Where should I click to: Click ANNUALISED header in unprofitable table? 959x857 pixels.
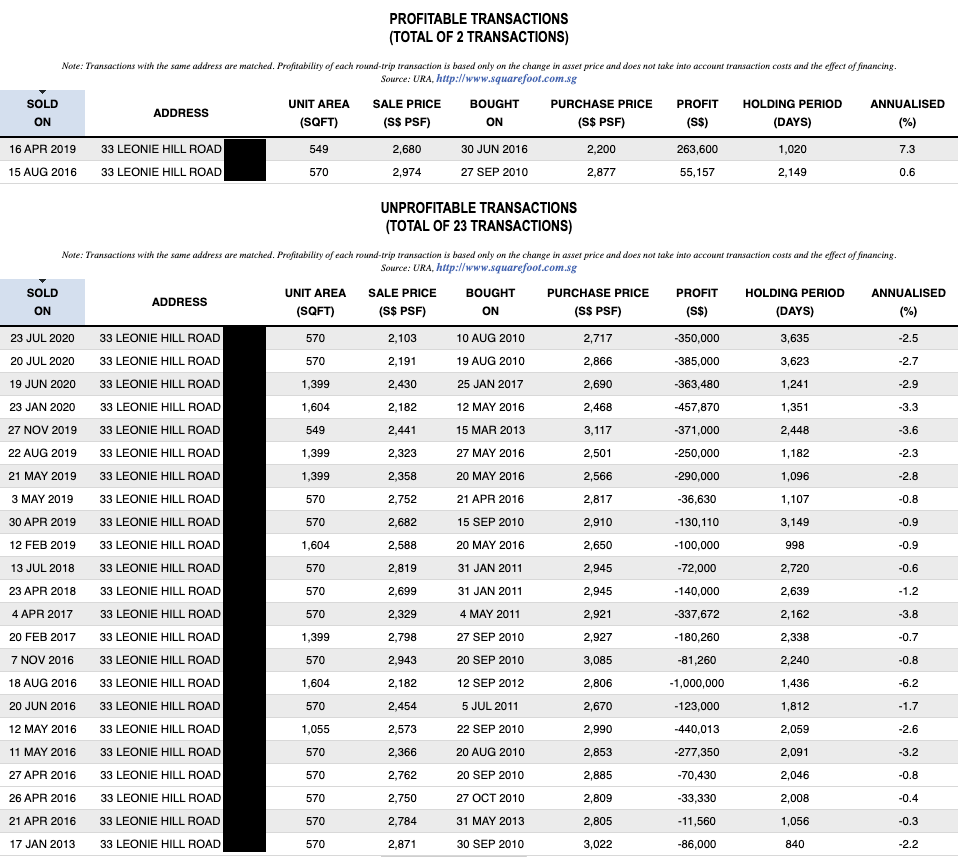[x=908, y=302]
